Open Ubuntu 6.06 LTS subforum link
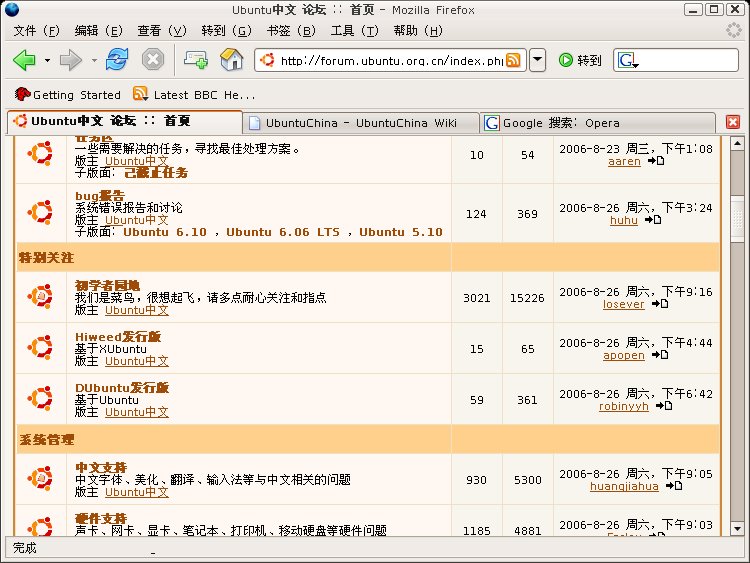Image resolution: width=750 pixels, height=563 pixels. pyautogui.click(x=283, y=232)
